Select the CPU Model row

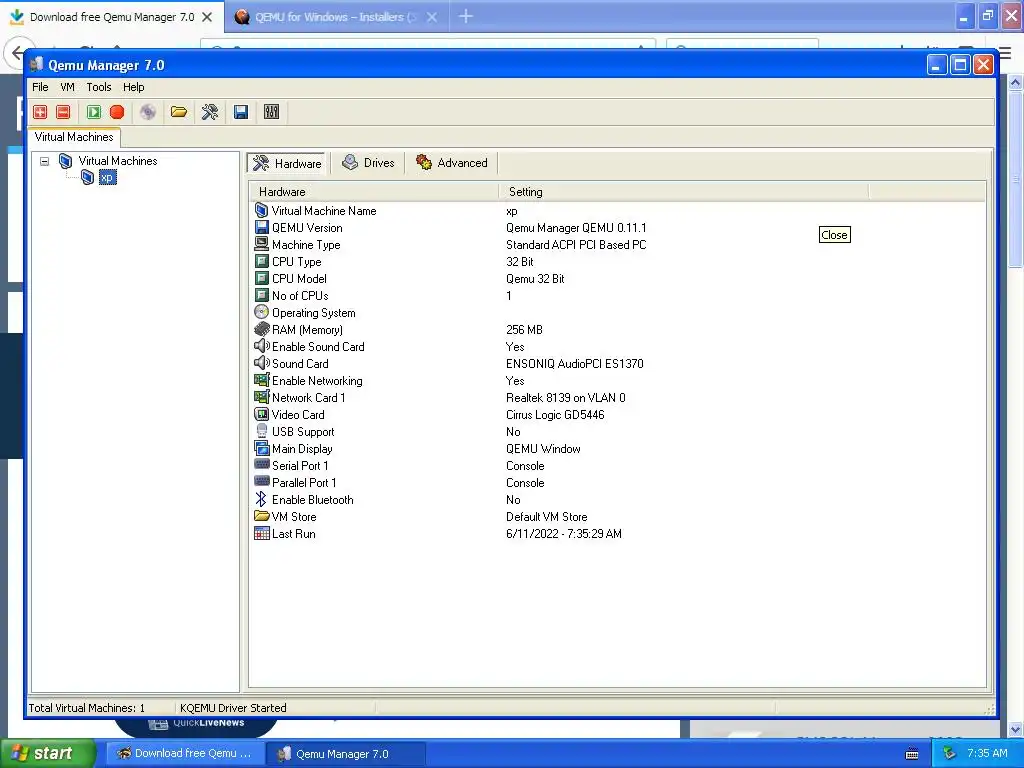617,278
